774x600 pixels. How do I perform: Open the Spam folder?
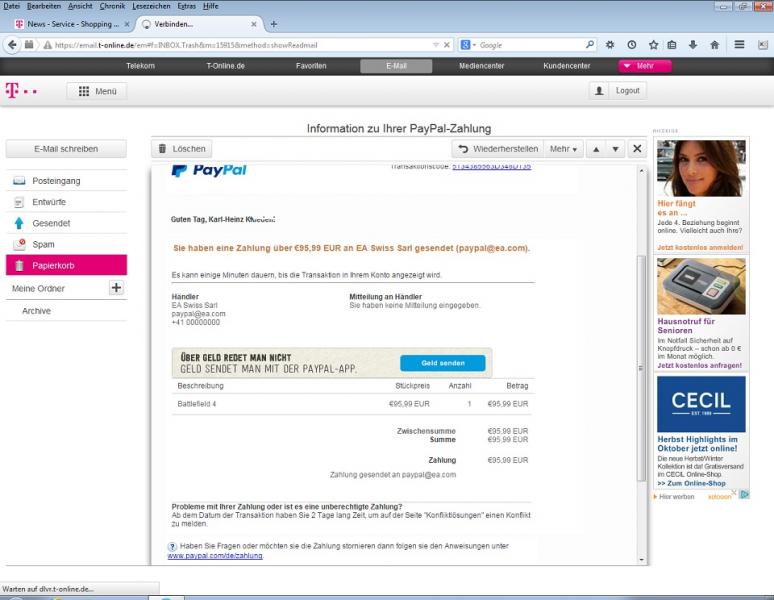click(x=43, y=244)
